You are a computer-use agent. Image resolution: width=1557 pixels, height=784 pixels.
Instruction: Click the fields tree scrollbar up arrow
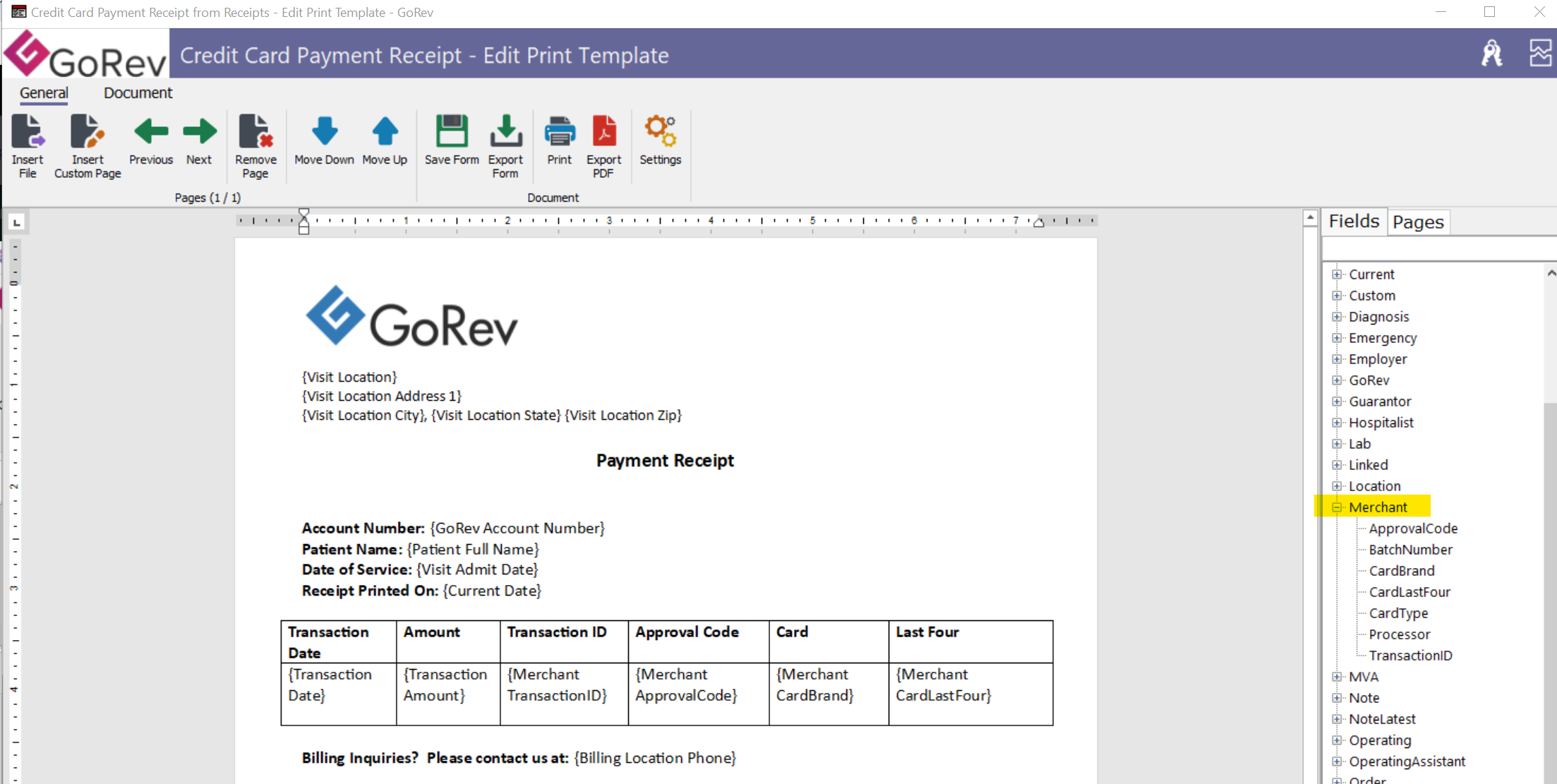click(x=1551, y=272)
